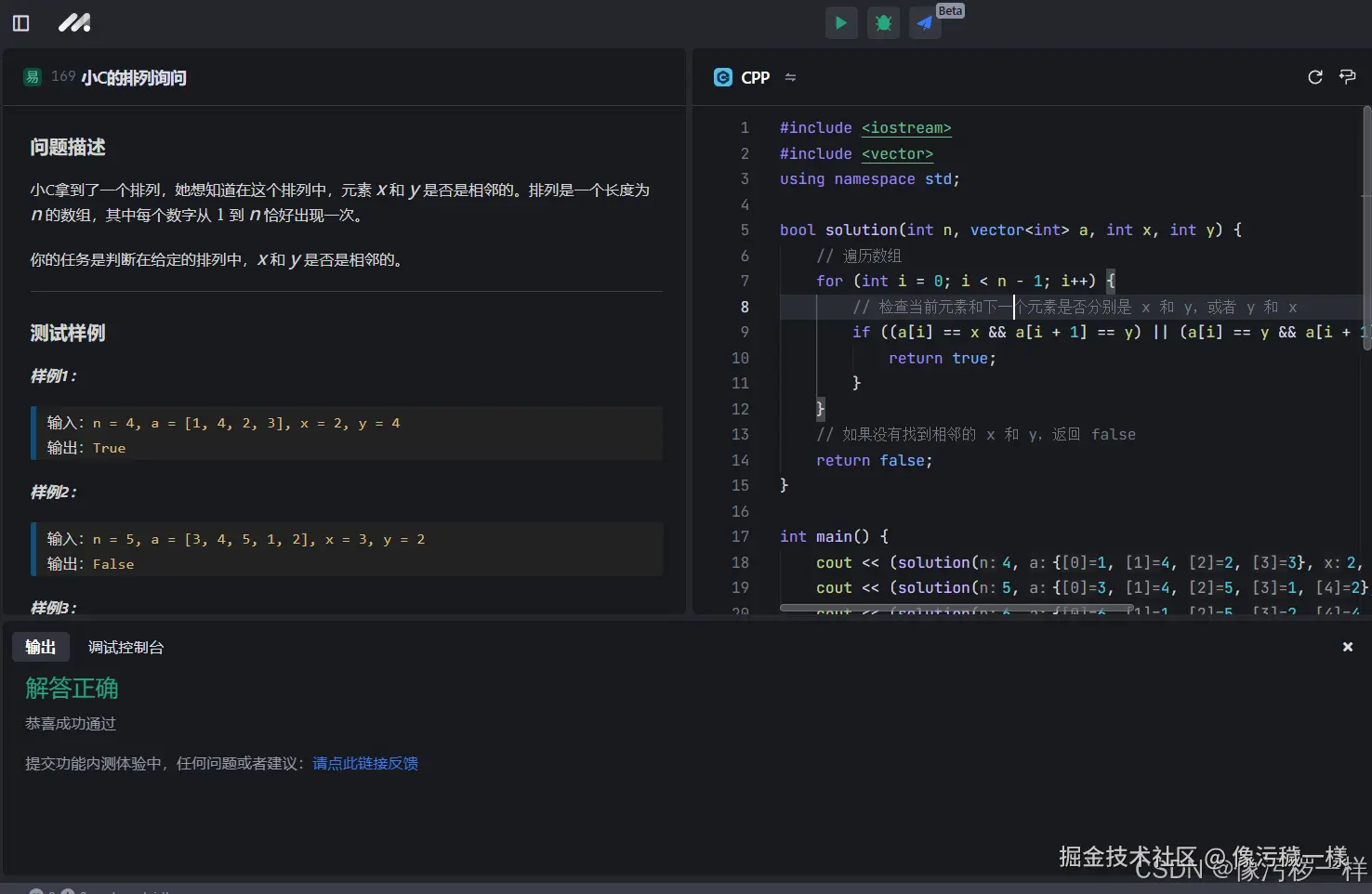
Task: Open the chat bubbles icon in editor header
Action: [x=1347, y=77]
